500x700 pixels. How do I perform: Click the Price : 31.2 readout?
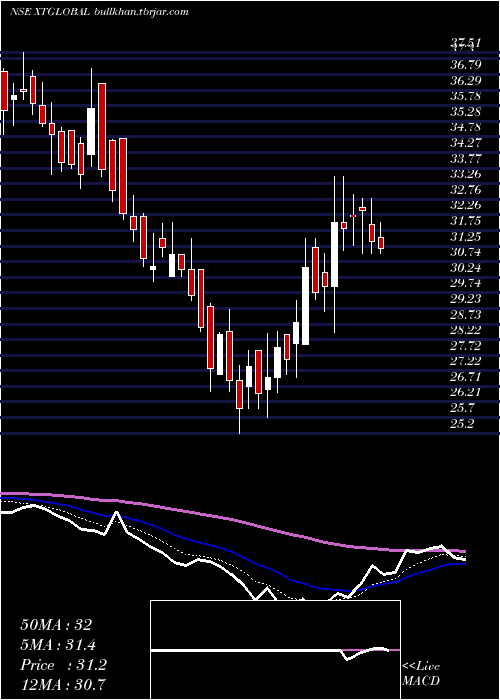(x=63, y=665)
